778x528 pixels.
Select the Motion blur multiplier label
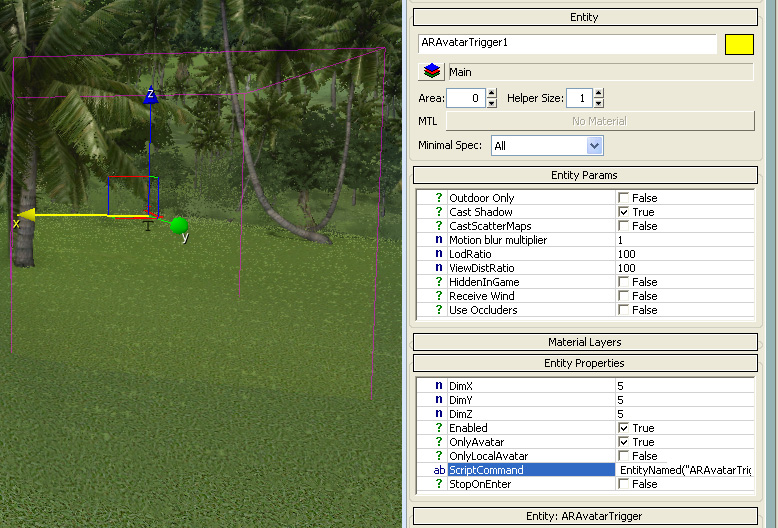tap(498, 240)
